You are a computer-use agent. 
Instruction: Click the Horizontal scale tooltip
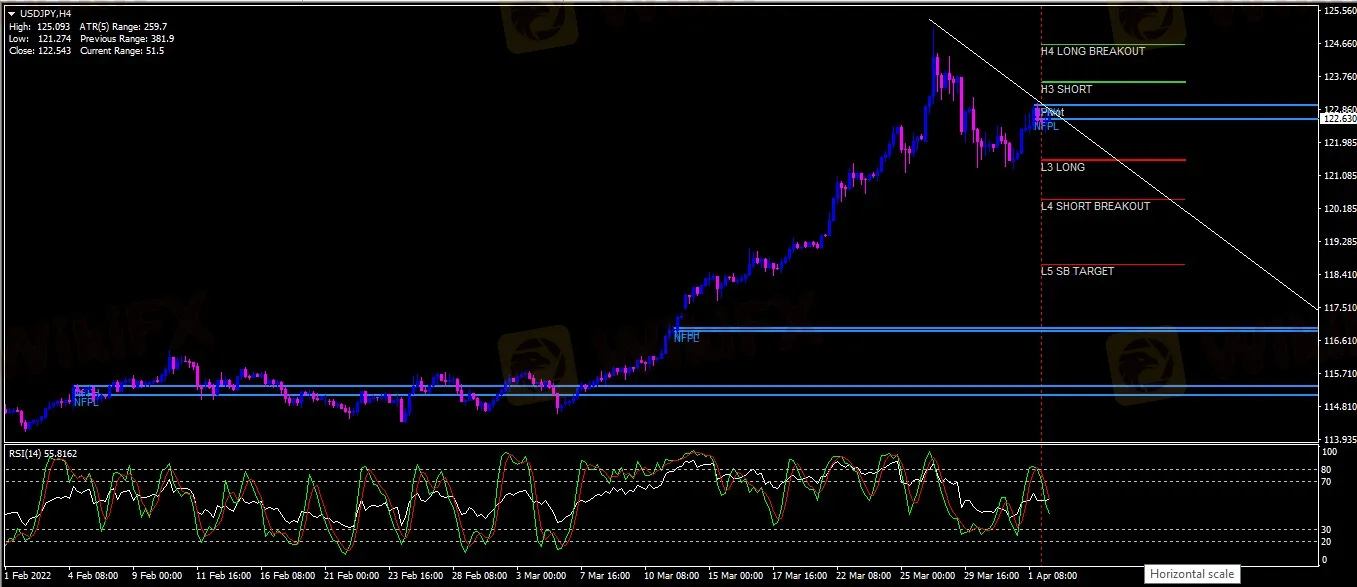[1192, 574]
